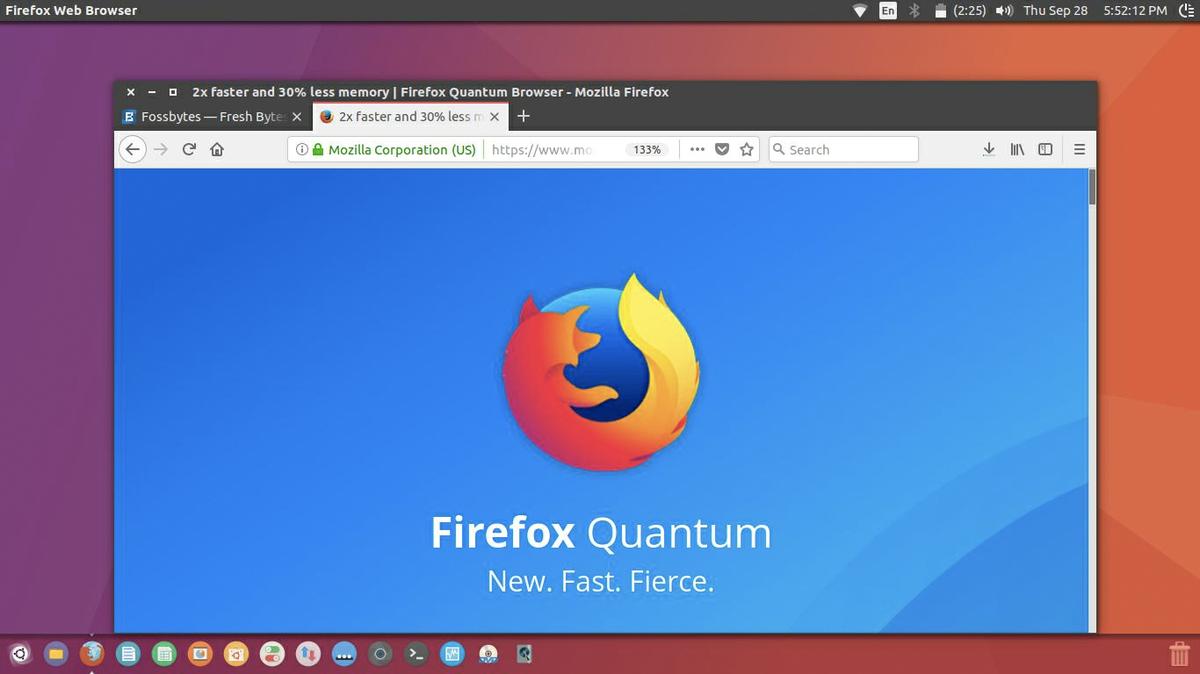Switch to the Fossbytes tab
The image size is (1200, 674).
[205, 117]
